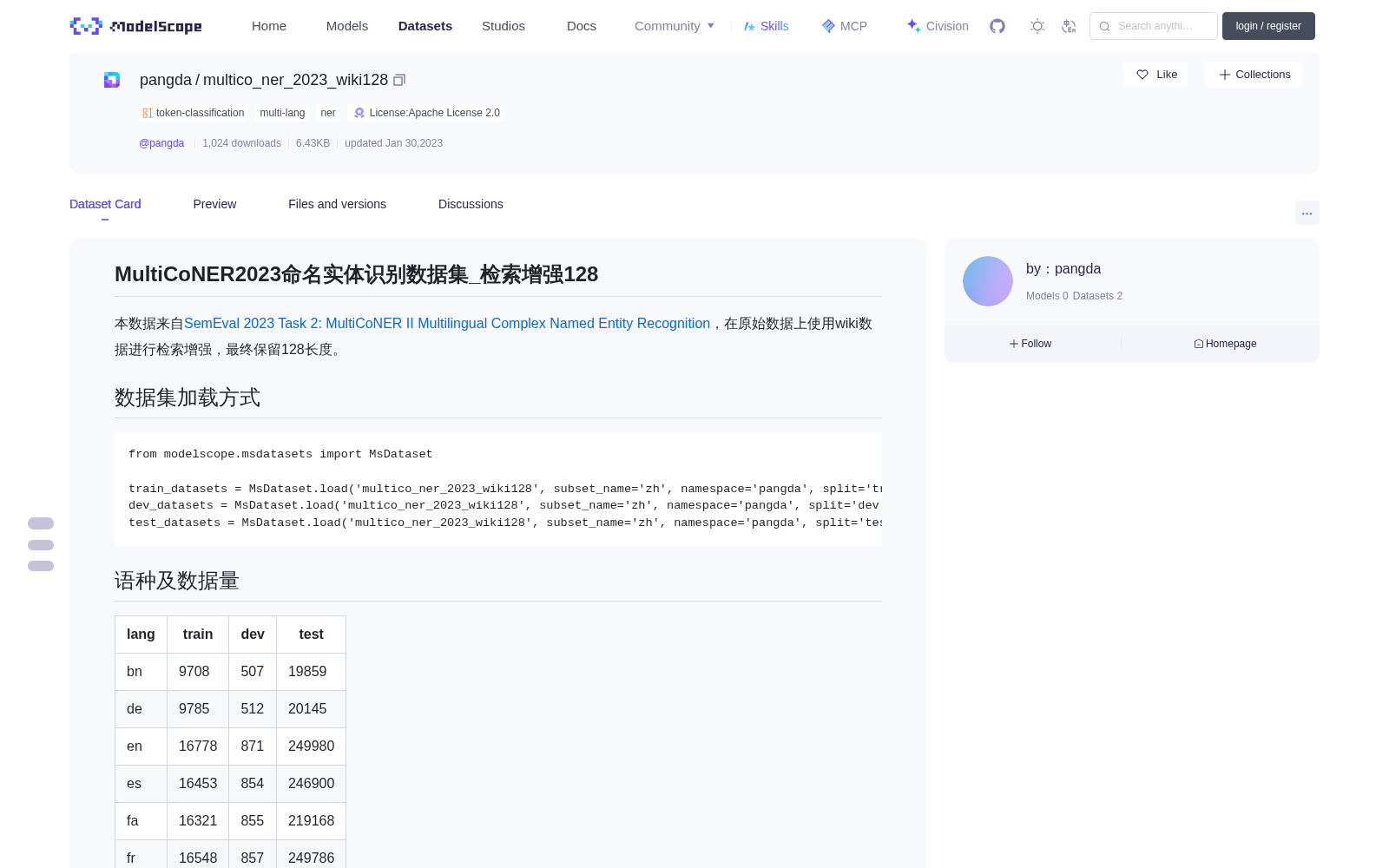This screenshot has width=1389, height=868.
Task: Click the middle floating outline marker
Action: [41, 545]
